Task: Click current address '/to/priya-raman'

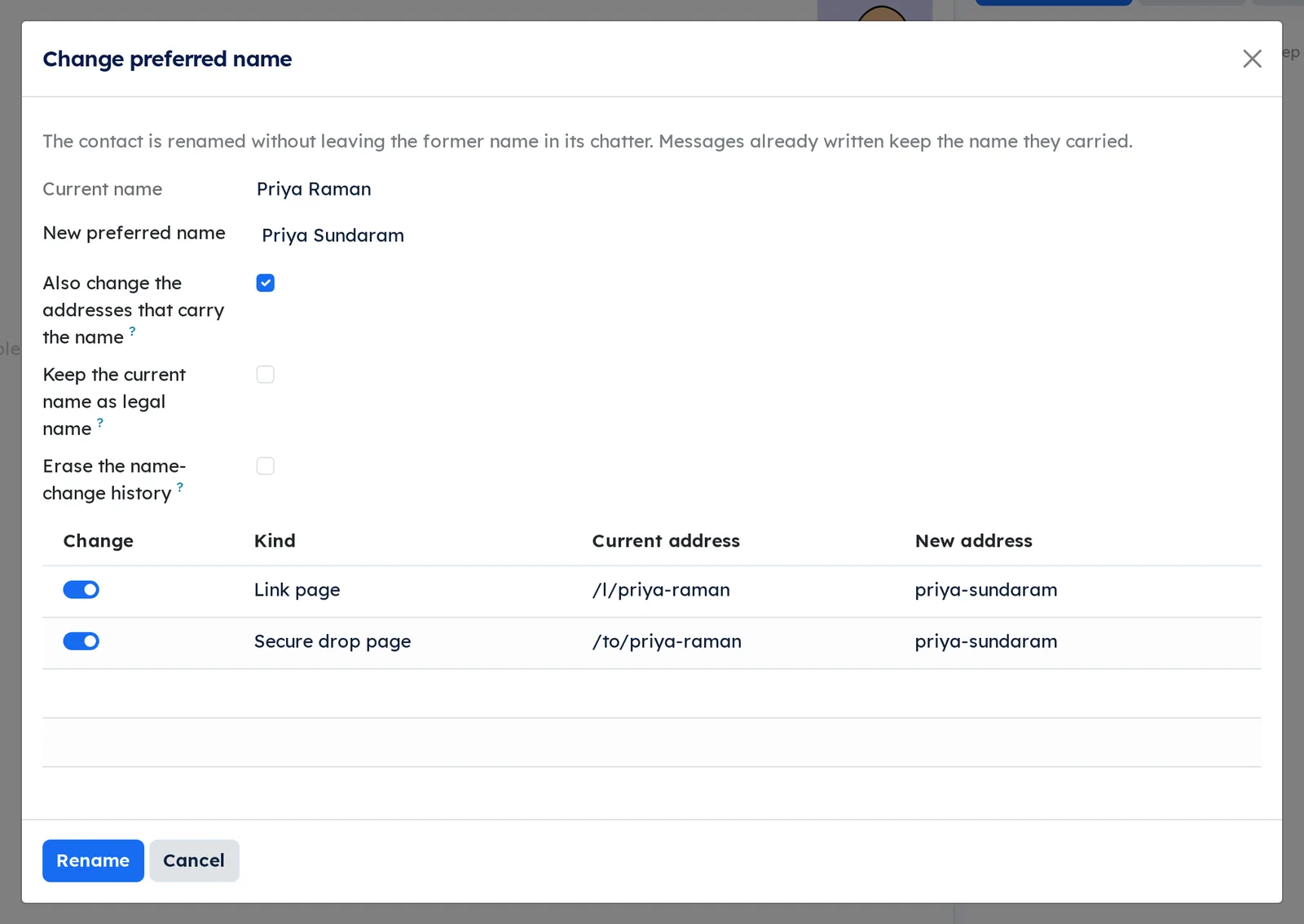Action: pos(667,641)
